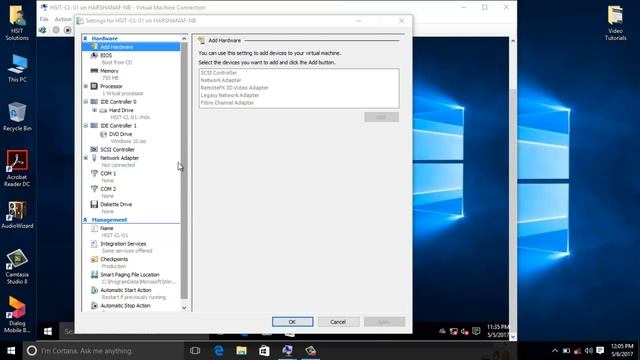Click Smart Paging File Location icon

coord(94,275)
